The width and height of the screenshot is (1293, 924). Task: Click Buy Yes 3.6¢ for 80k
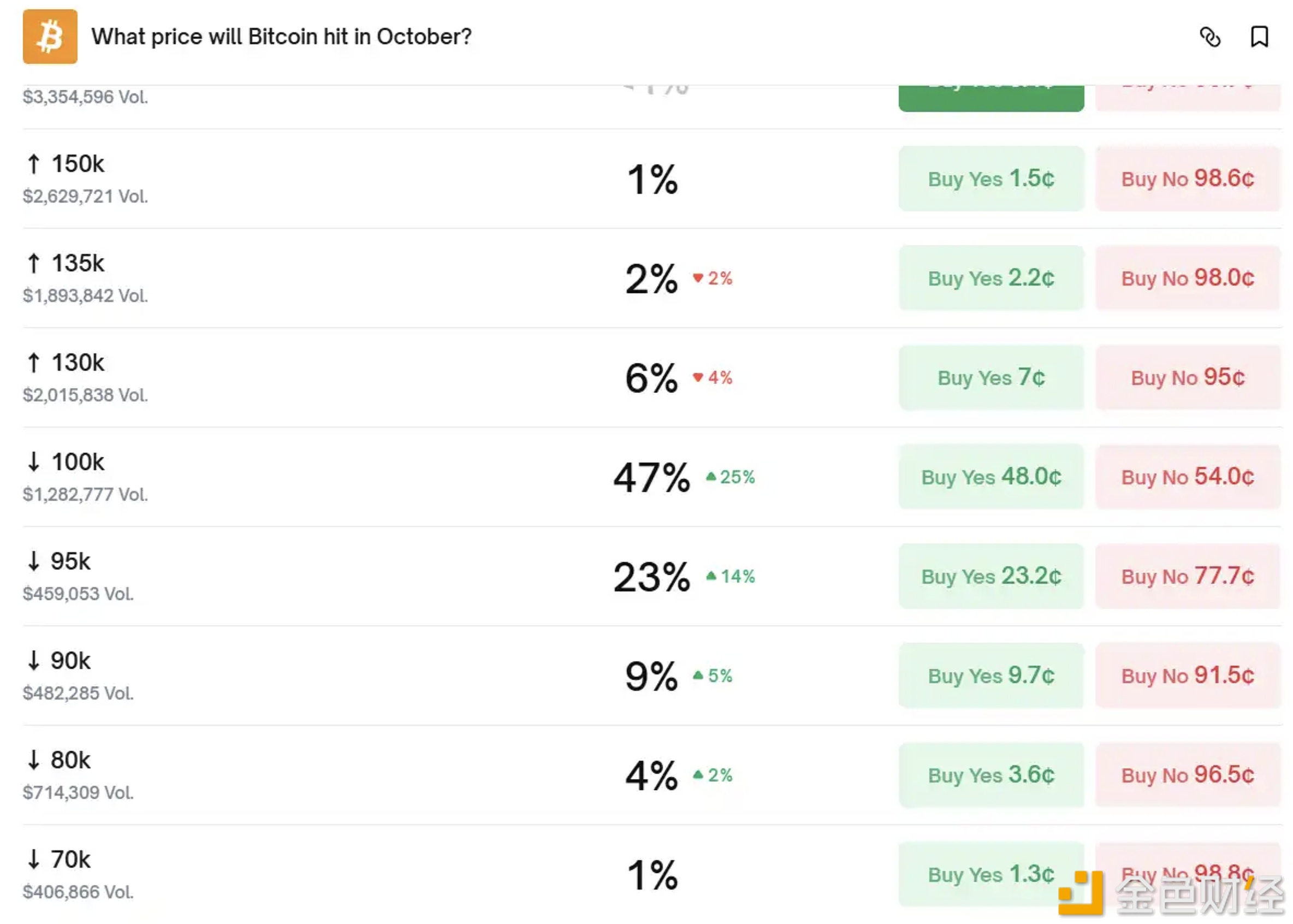(x=990, y=775)
